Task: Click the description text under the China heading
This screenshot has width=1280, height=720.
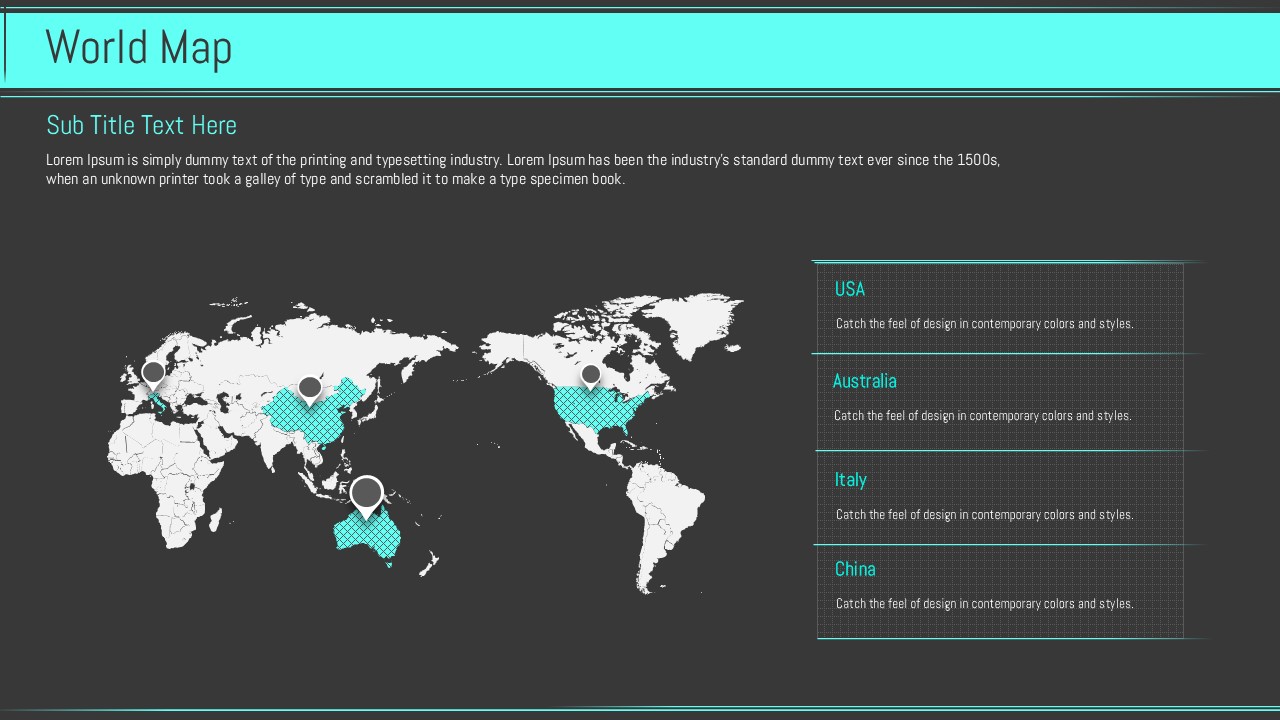Action: (x=984, y=604)
